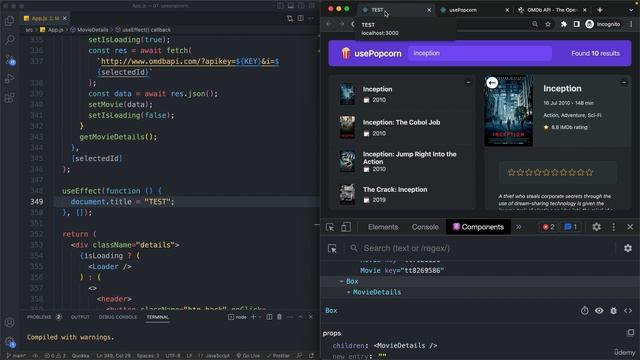
Task: Select 'The Crack: Inception' movie
Action: coord(402,194)
